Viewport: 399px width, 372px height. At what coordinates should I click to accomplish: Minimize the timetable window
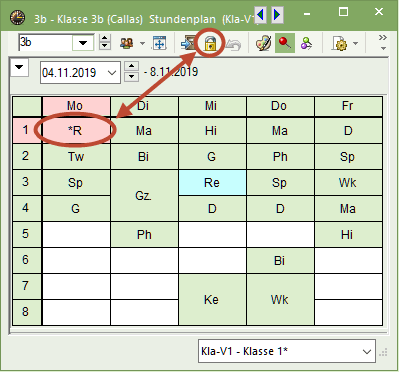click(x=307, y=14)
